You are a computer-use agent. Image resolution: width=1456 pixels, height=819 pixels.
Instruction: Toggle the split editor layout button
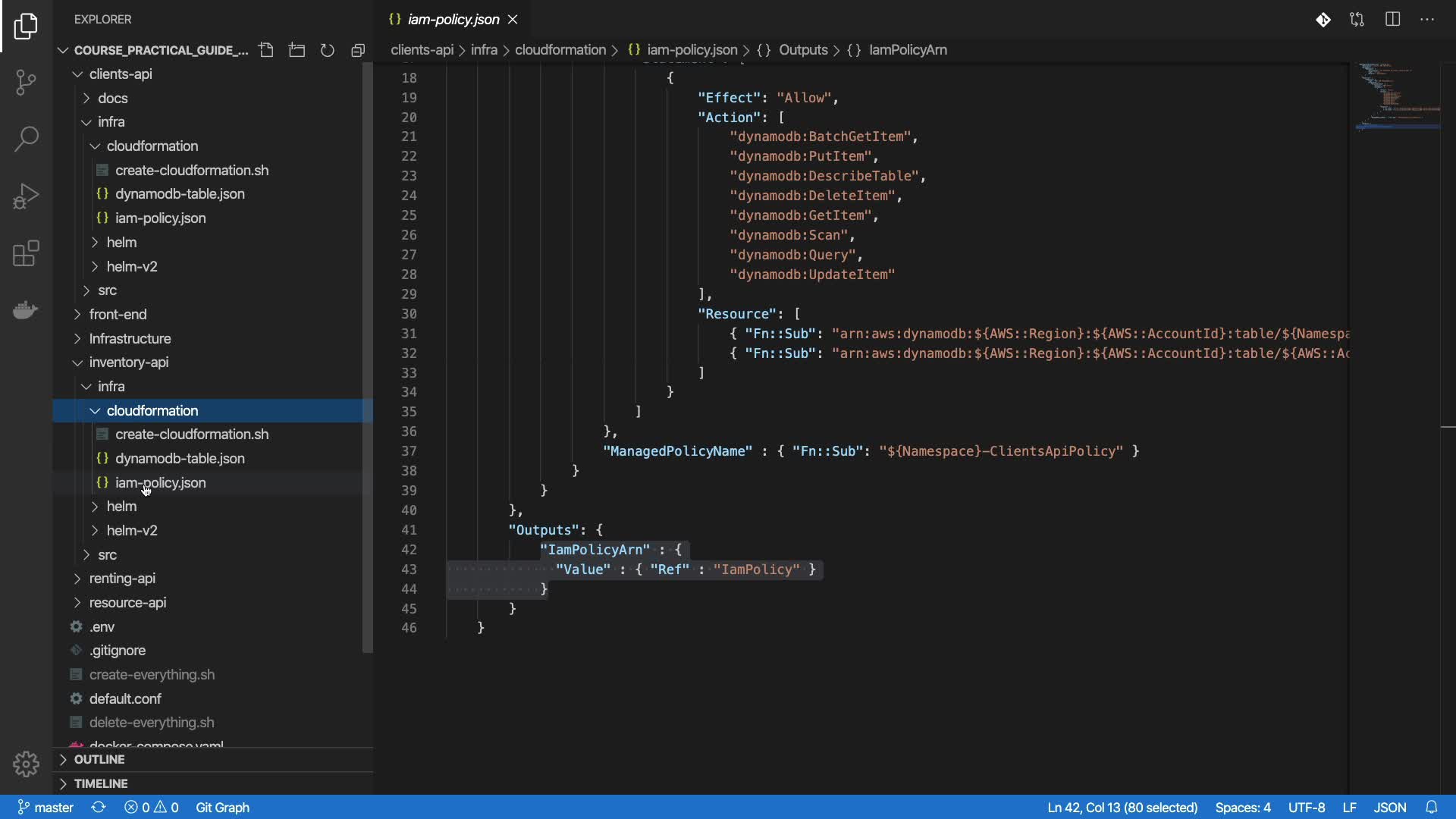[1392, 20]
